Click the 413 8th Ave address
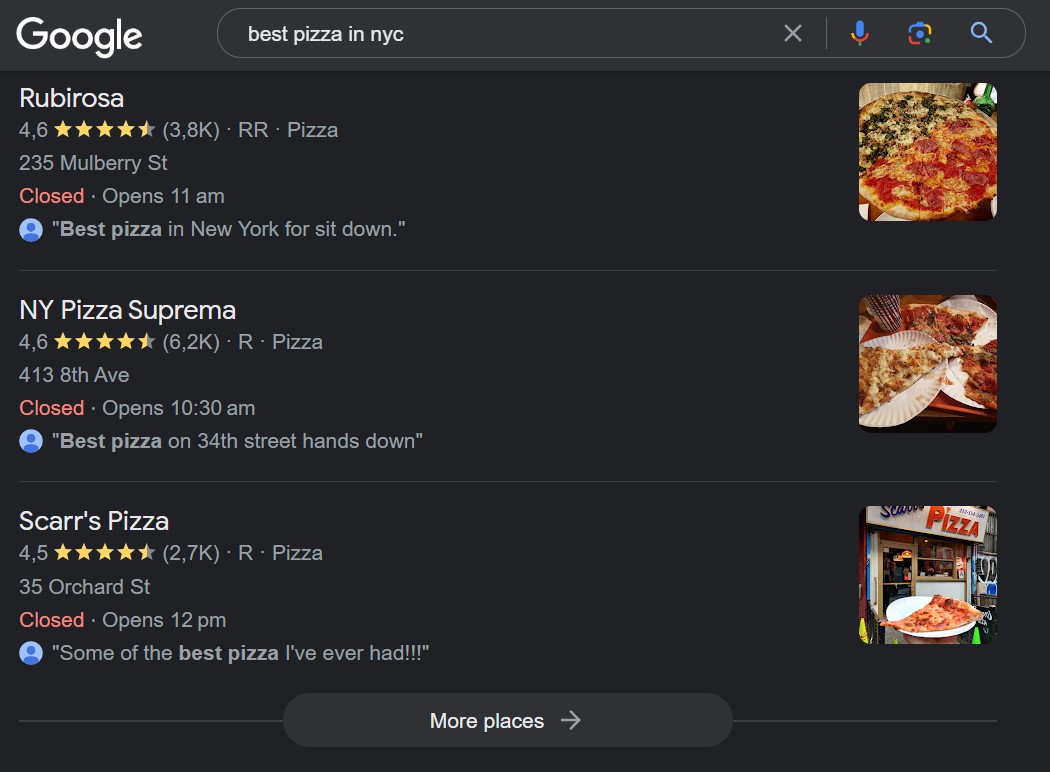The image size is (1050, 772). [74, 375]
